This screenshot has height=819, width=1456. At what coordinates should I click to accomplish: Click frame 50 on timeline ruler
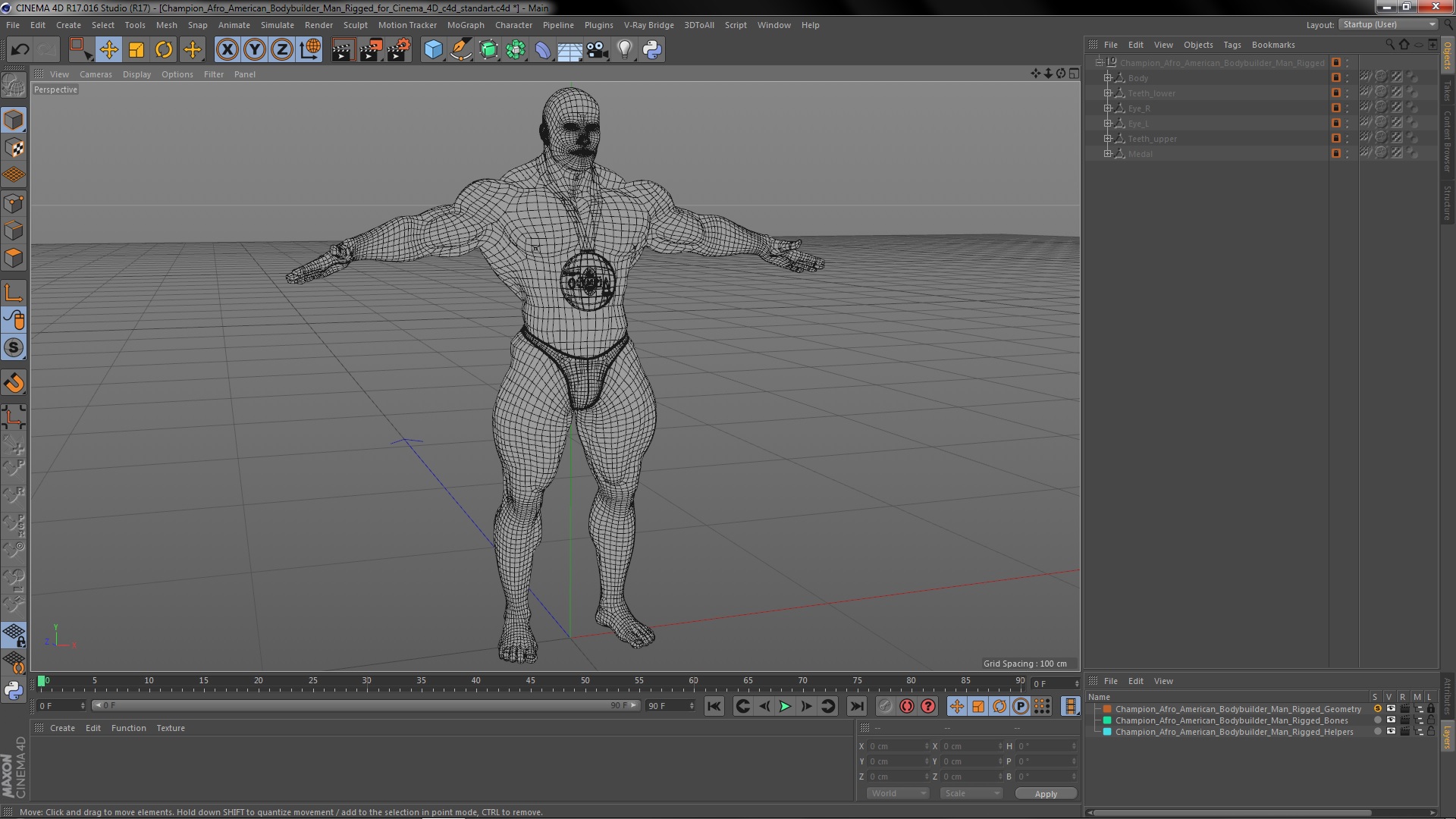(585, 682)
